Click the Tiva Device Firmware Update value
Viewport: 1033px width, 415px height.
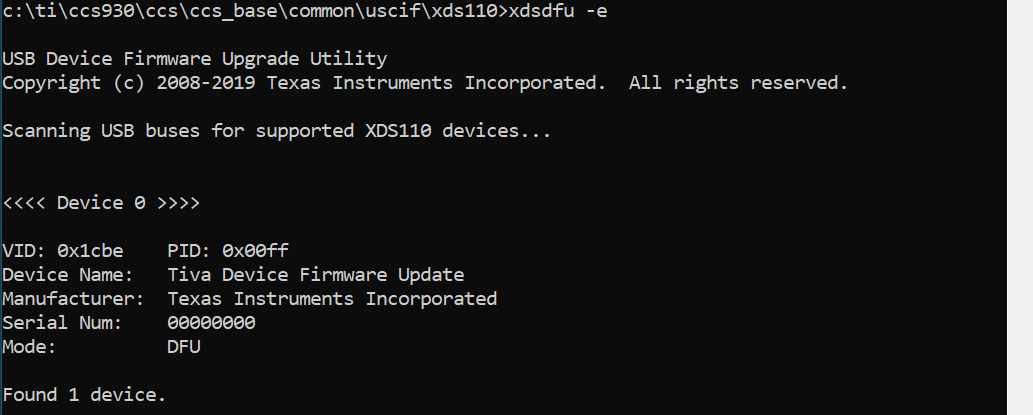click(x=315, y=274)
